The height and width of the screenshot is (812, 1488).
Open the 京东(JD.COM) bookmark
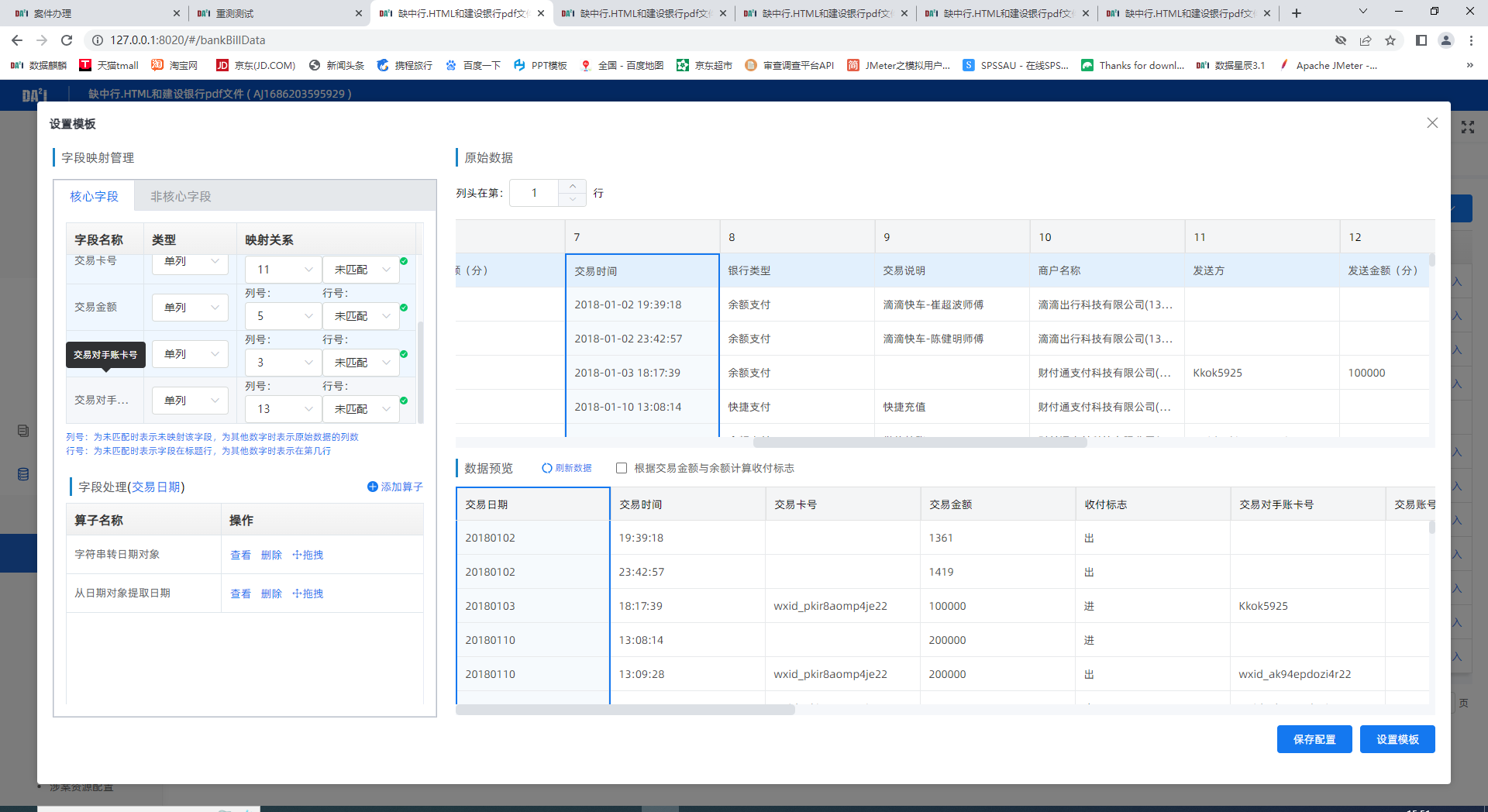point(256,65)
